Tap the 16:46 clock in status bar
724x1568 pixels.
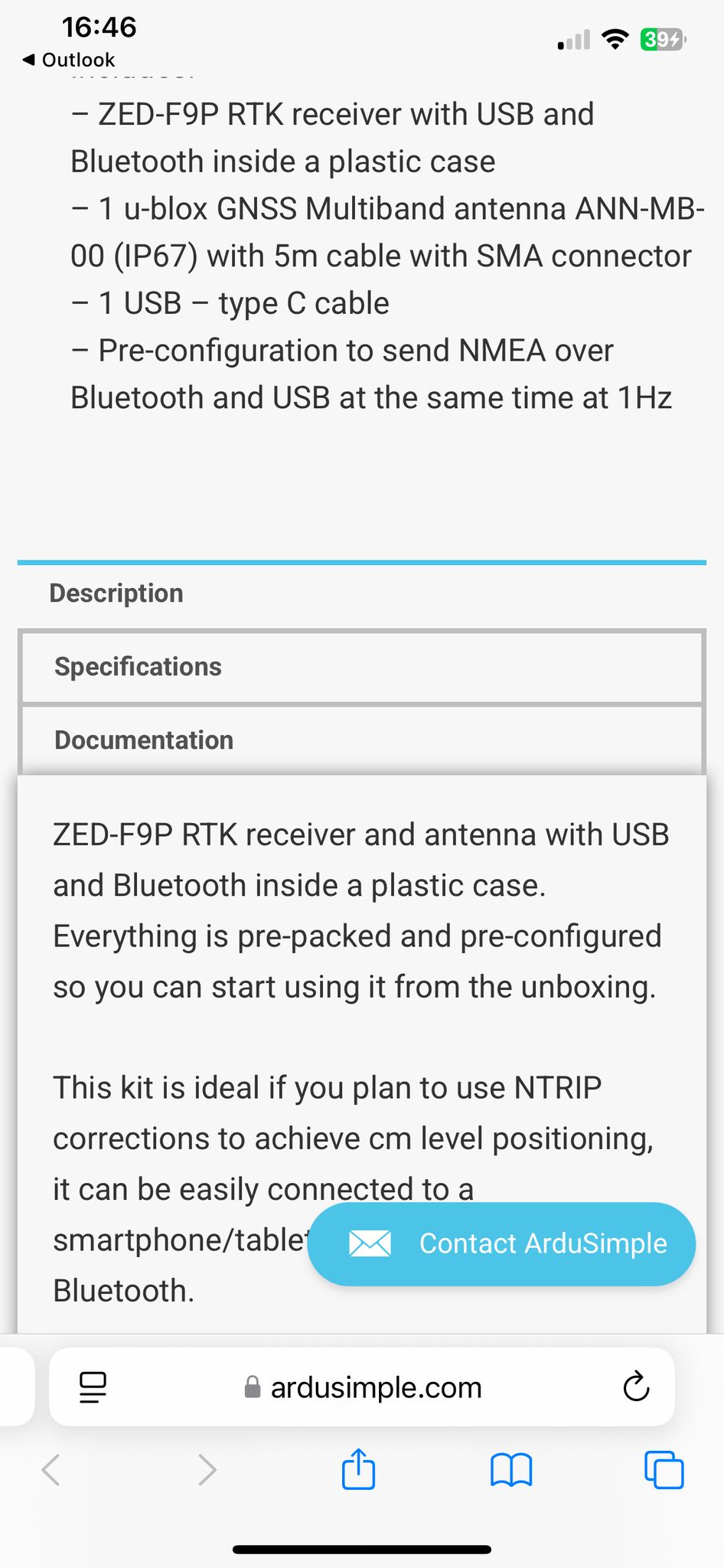(99, 28)
